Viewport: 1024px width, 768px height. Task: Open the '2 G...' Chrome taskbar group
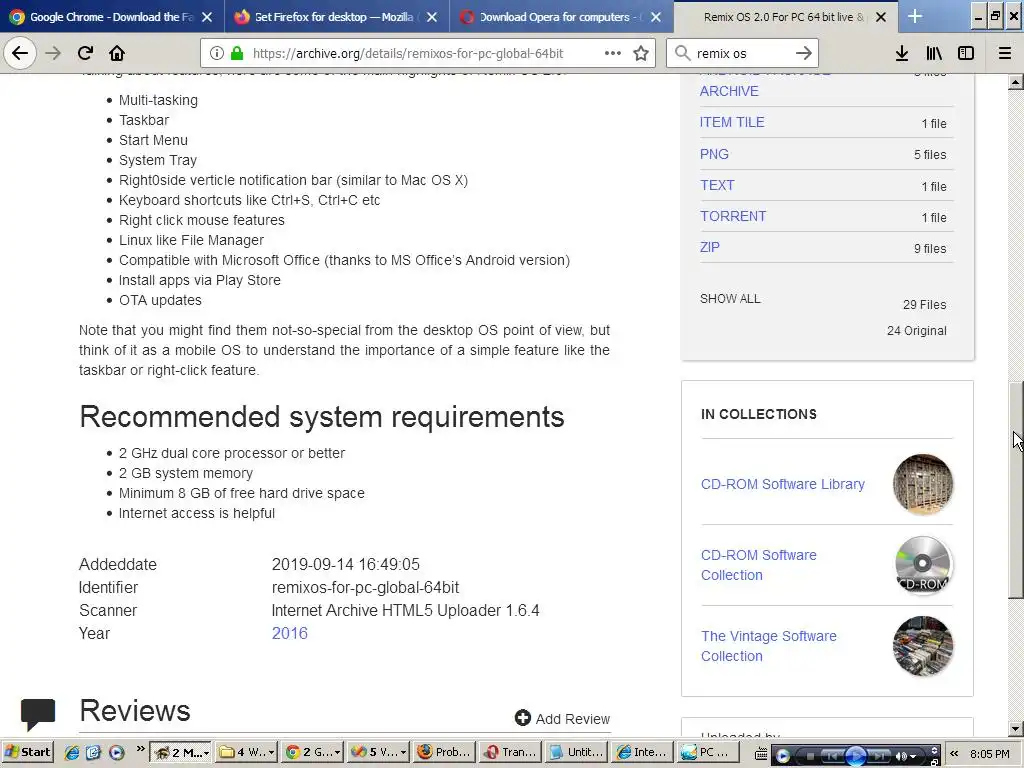pyautogui.click(x=313, y=752)
